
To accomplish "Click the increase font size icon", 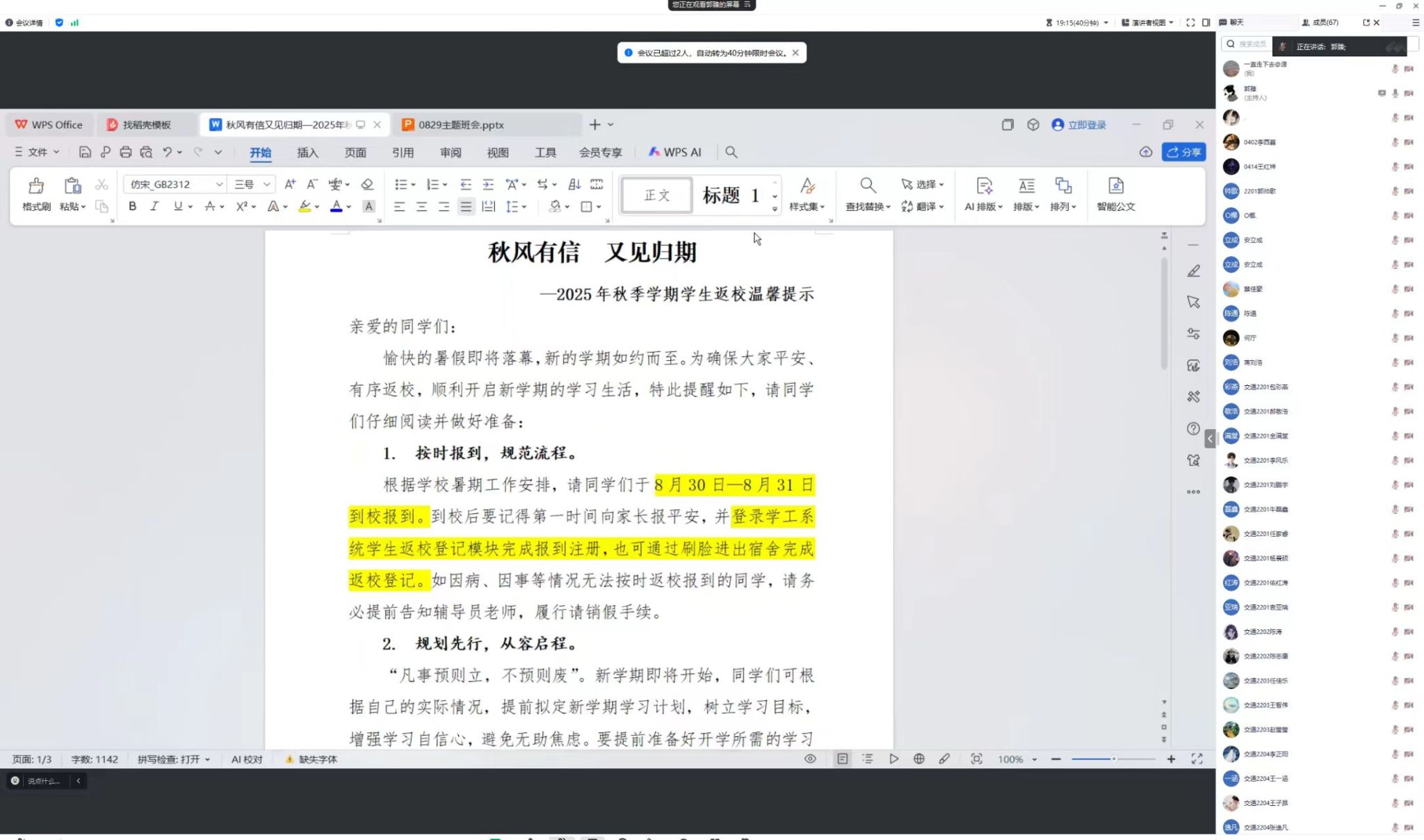I will pyautogui.click(x=290, y=184).
